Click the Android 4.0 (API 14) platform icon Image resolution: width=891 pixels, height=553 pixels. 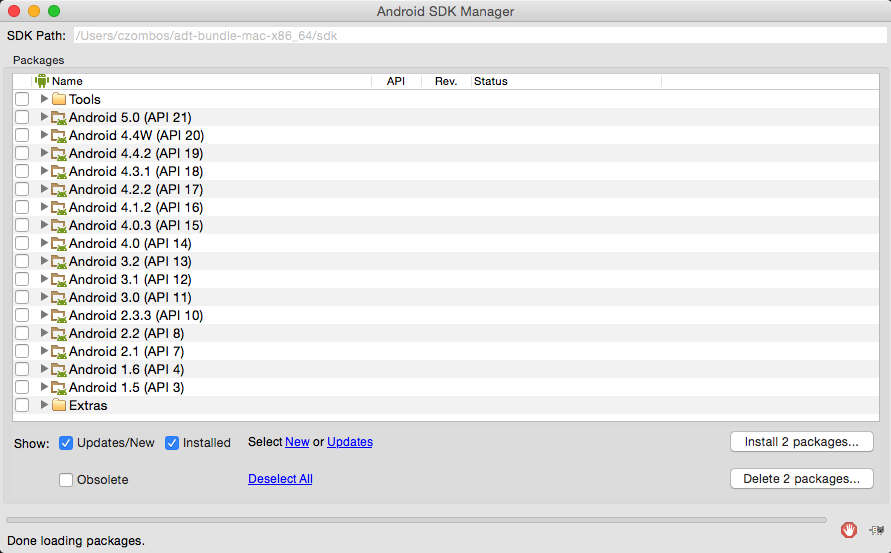point(59,244)
